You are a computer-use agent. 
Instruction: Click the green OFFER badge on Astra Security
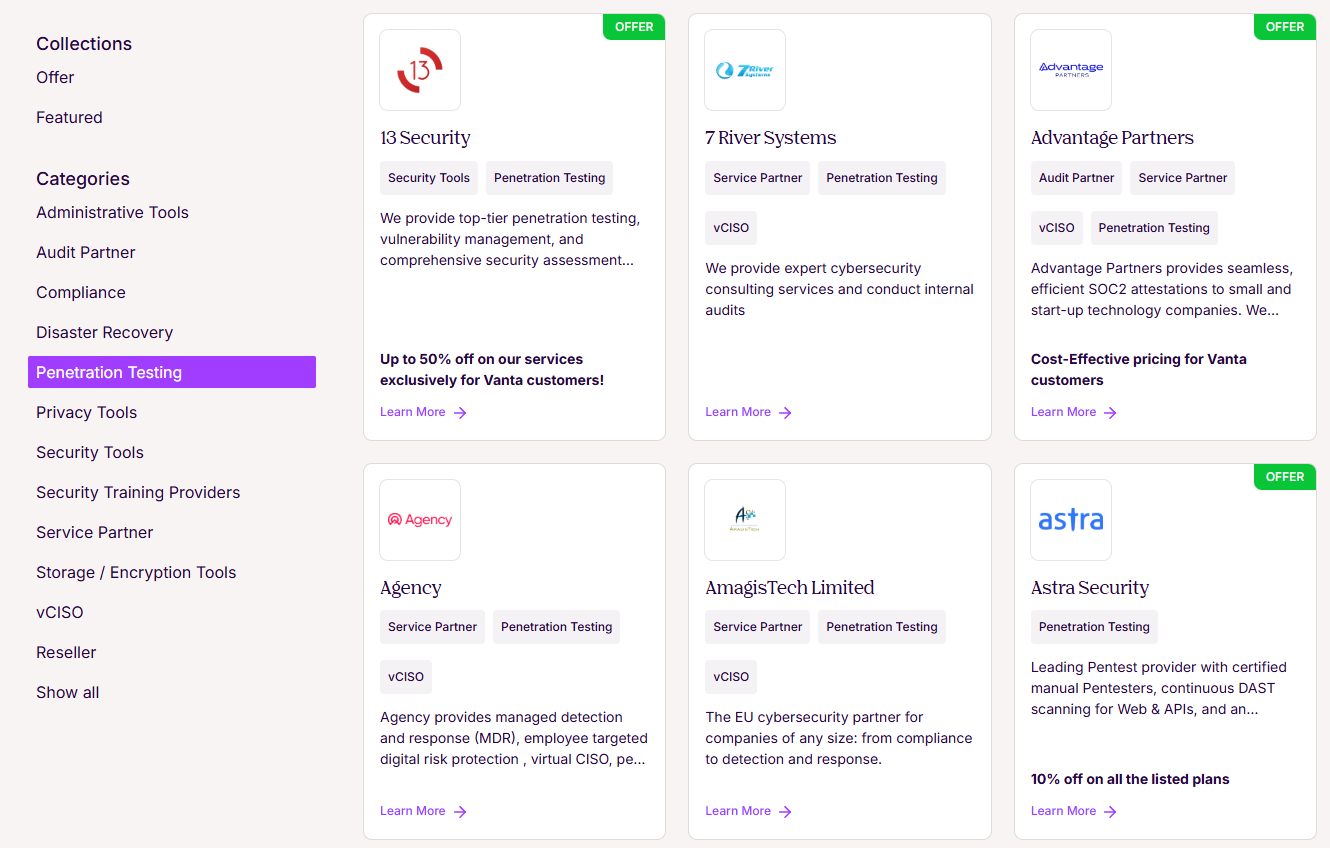1284,476
